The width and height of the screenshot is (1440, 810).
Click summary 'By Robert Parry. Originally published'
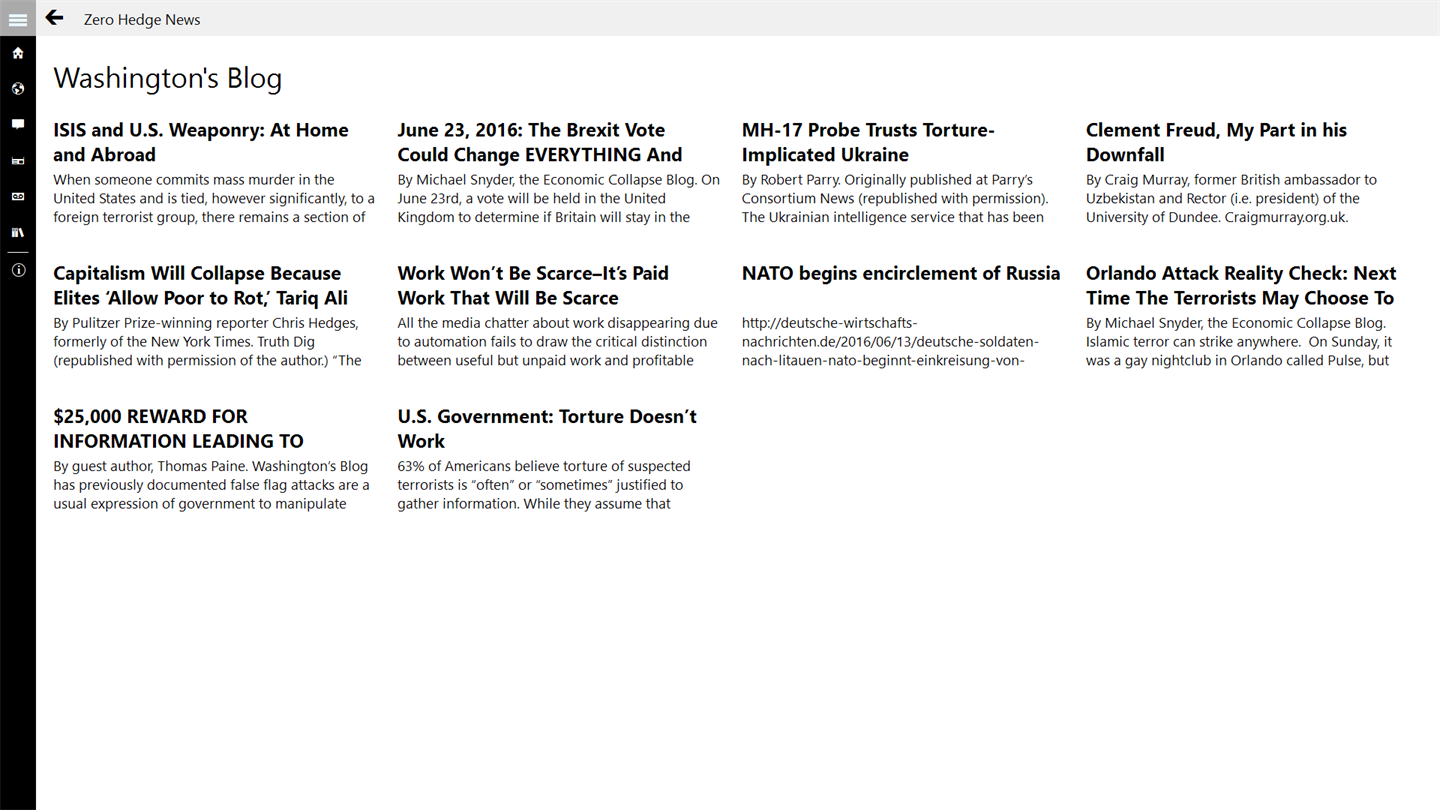click(895, 199)
